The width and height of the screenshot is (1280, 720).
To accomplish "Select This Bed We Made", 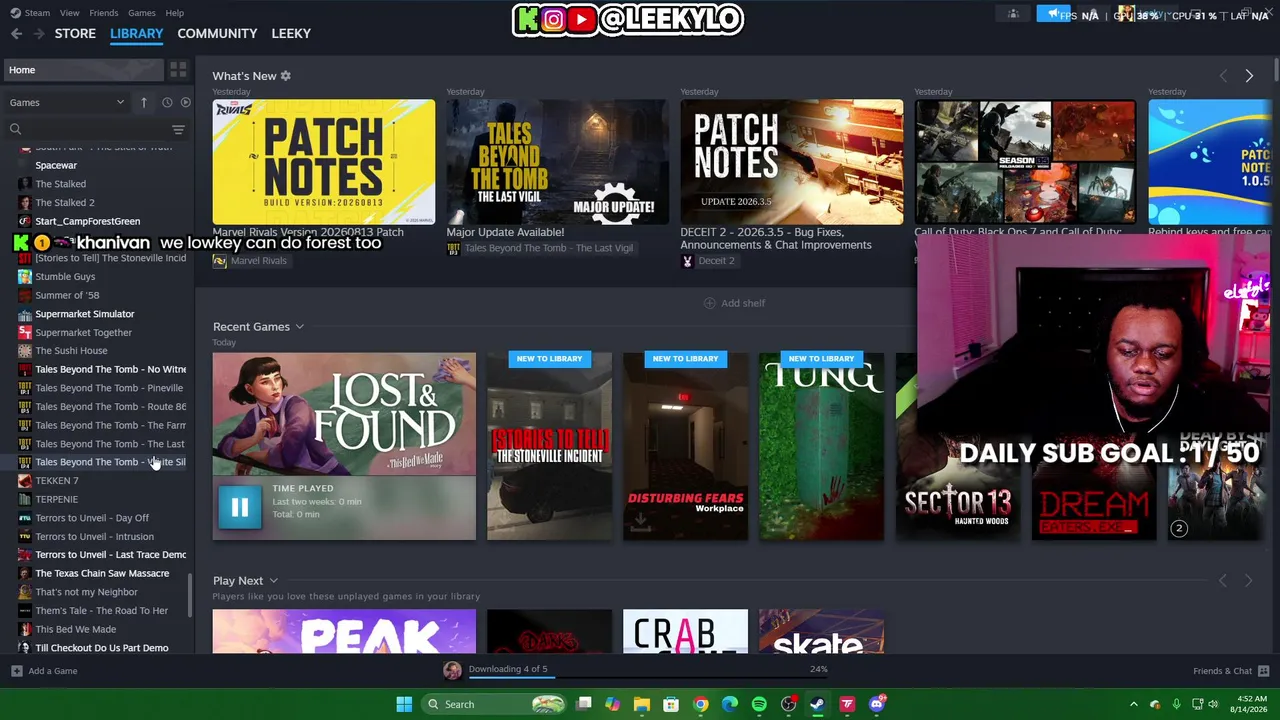I will 75,629.
